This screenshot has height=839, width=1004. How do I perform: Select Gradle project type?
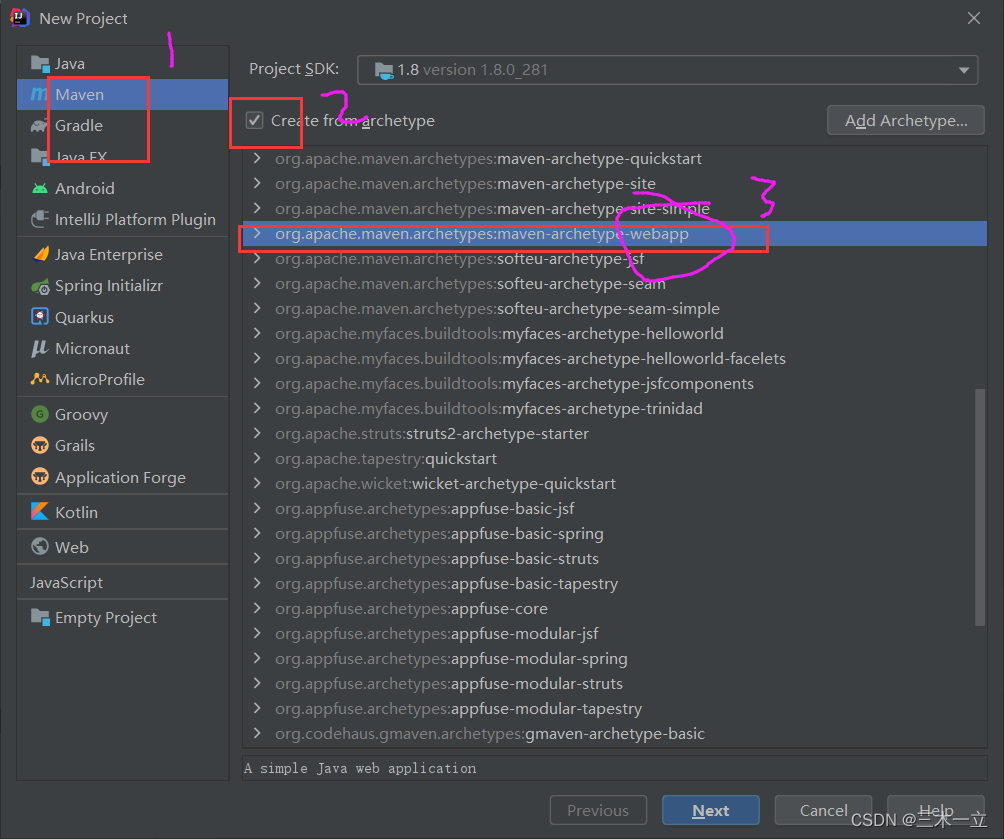(122, 126)
